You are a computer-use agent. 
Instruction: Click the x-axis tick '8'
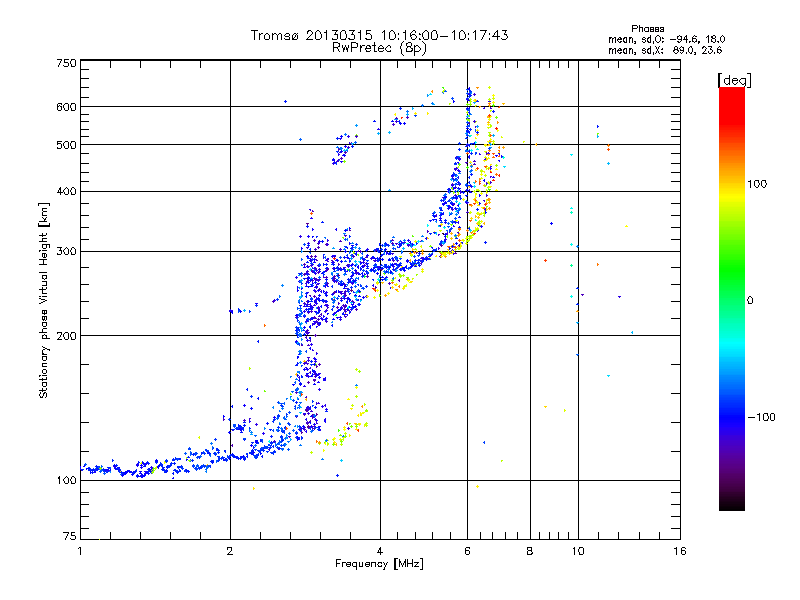point(530,551)
